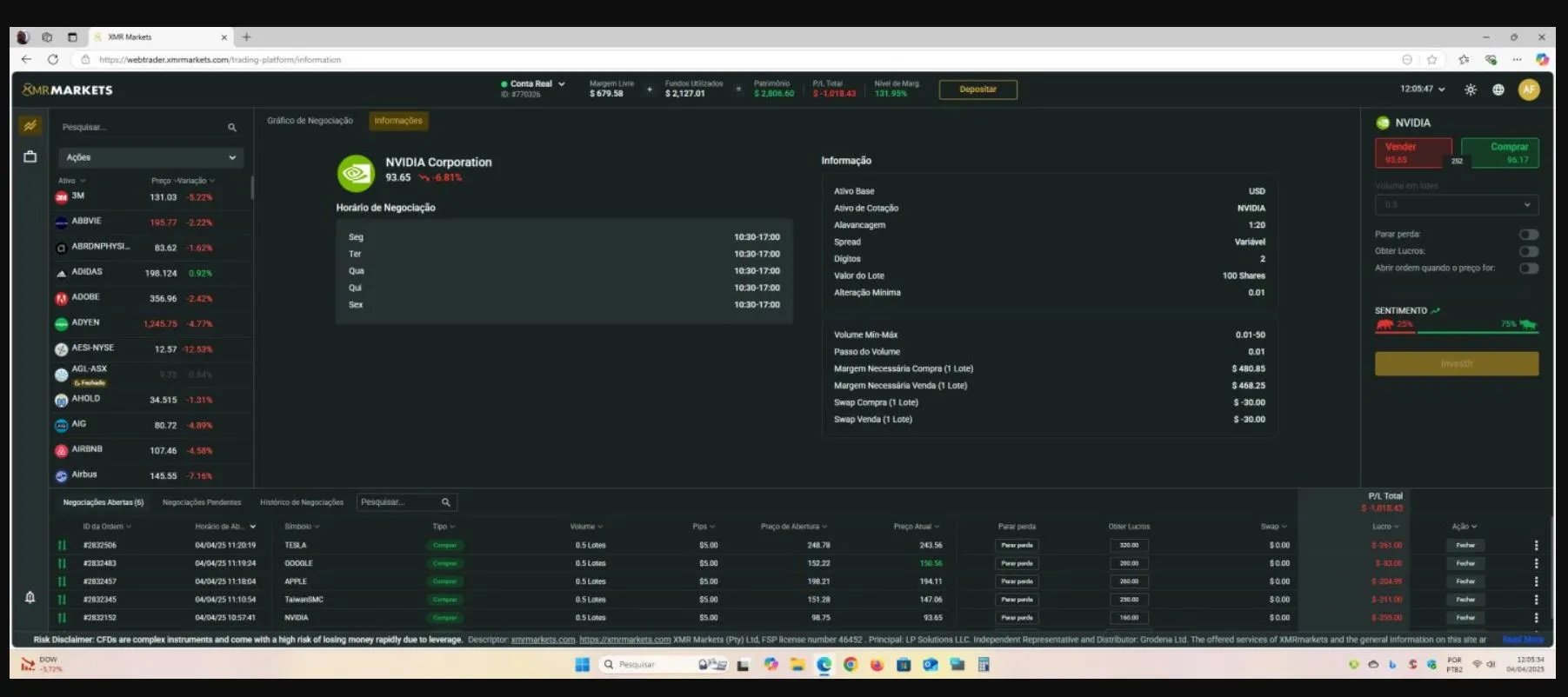Viewport: 1568px width, 697px height.
Task: Open the three-dot menu for the TaiwanSMC trade
Action: click(1536, 600)
